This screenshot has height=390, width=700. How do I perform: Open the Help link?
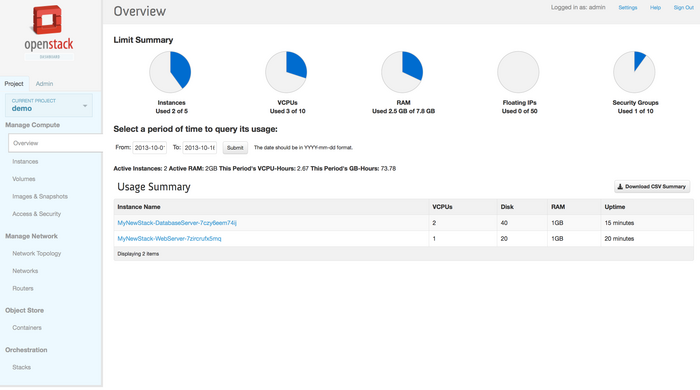pyautogui.click(x=655, y=8)
